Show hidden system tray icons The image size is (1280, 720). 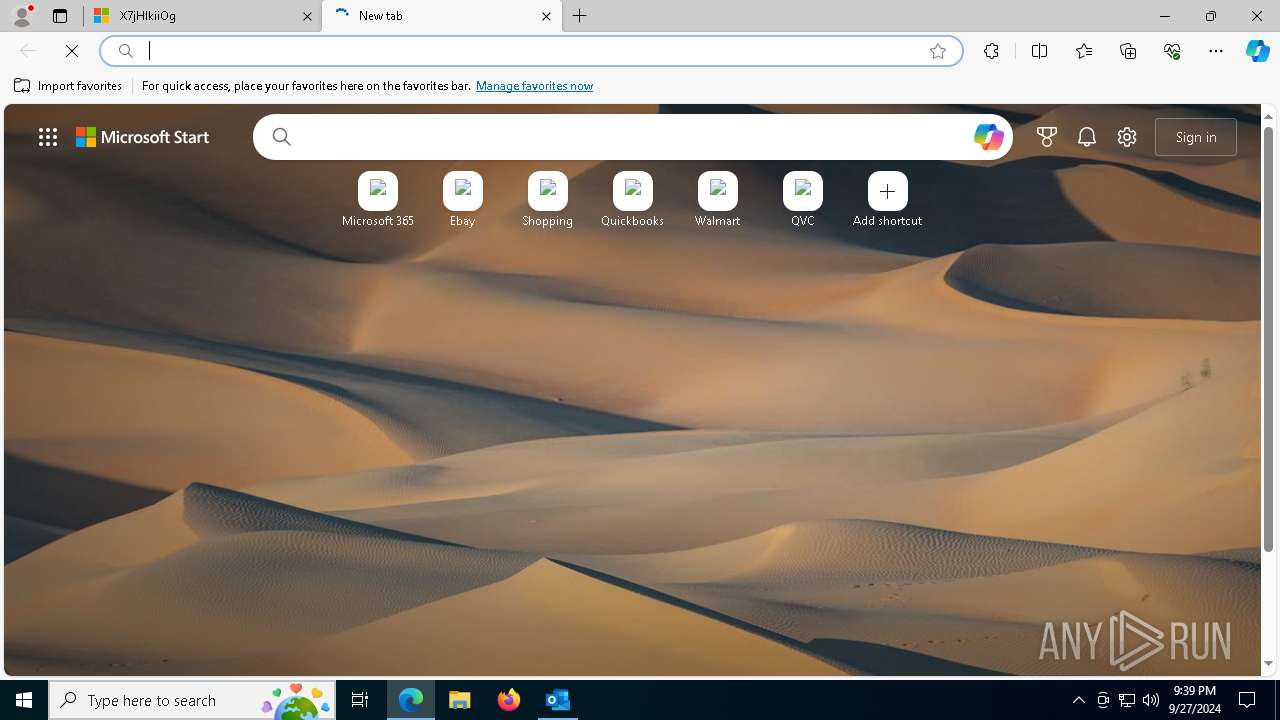click(x=1079, y=700)
